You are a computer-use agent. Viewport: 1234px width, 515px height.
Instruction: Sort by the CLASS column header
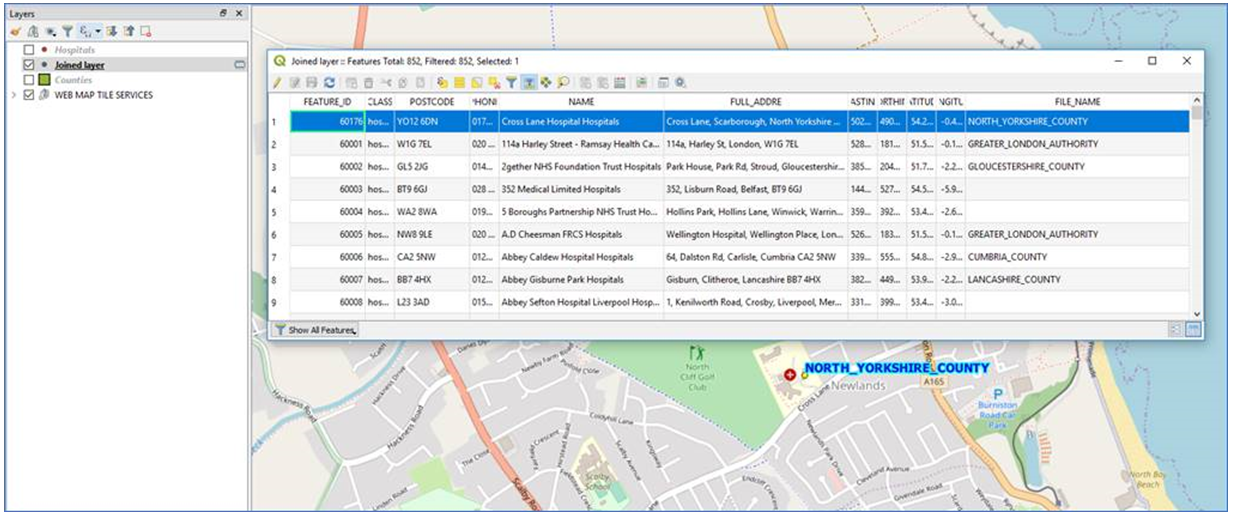[379, 102]
